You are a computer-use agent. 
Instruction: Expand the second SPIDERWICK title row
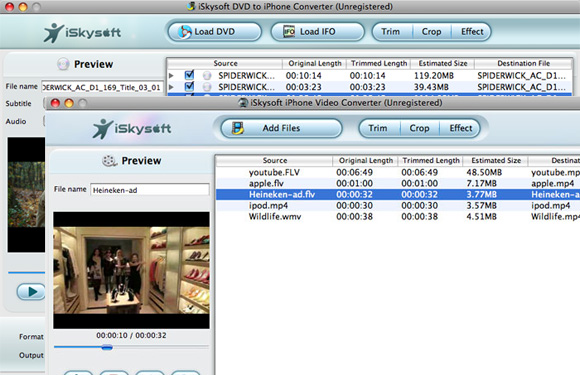171,87
